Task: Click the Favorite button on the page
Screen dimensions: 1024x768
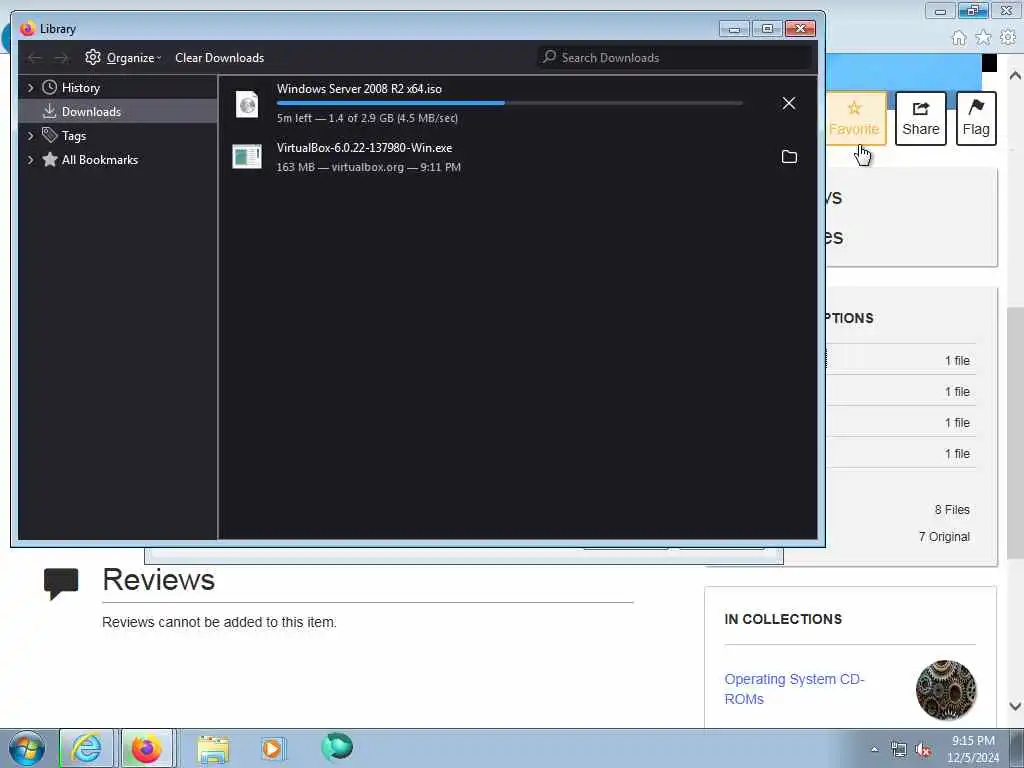Action: click(x=856, y=119)
